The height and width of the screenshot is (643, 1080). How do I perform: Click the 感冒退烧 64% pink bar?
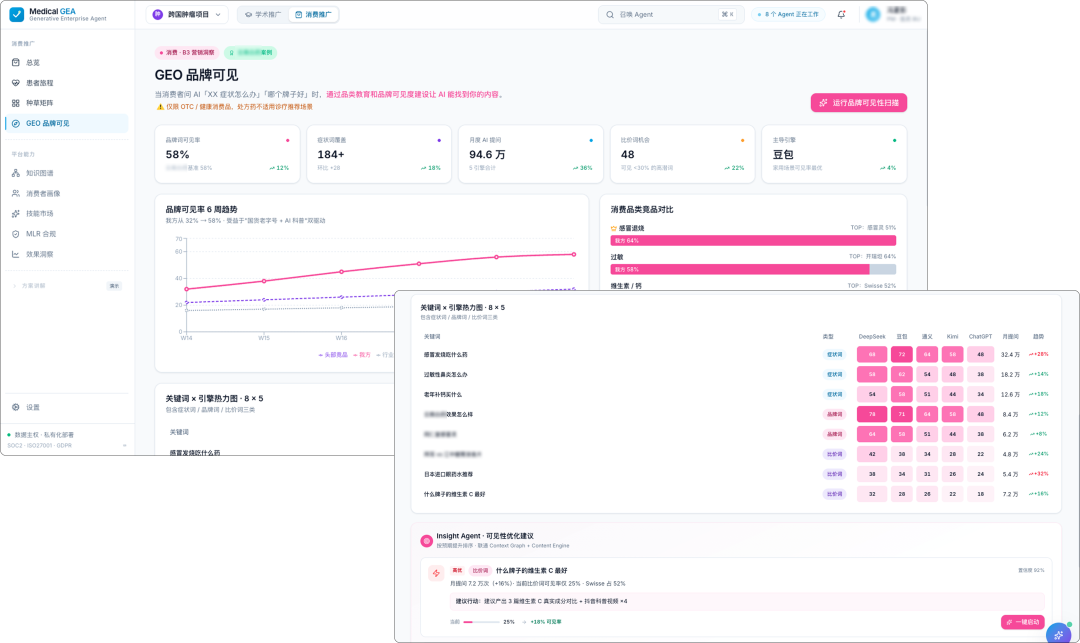click(x=753, y=240)
